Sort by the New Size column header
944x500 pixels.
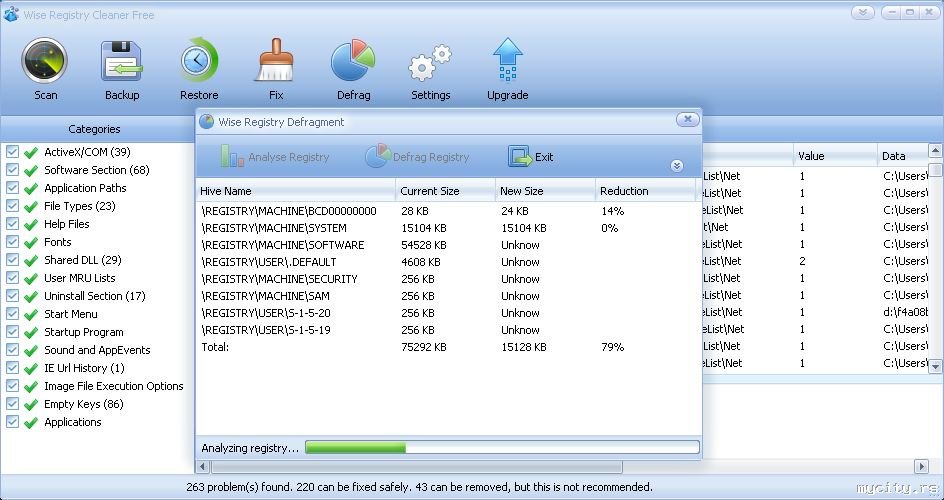[x=545, y=191]
